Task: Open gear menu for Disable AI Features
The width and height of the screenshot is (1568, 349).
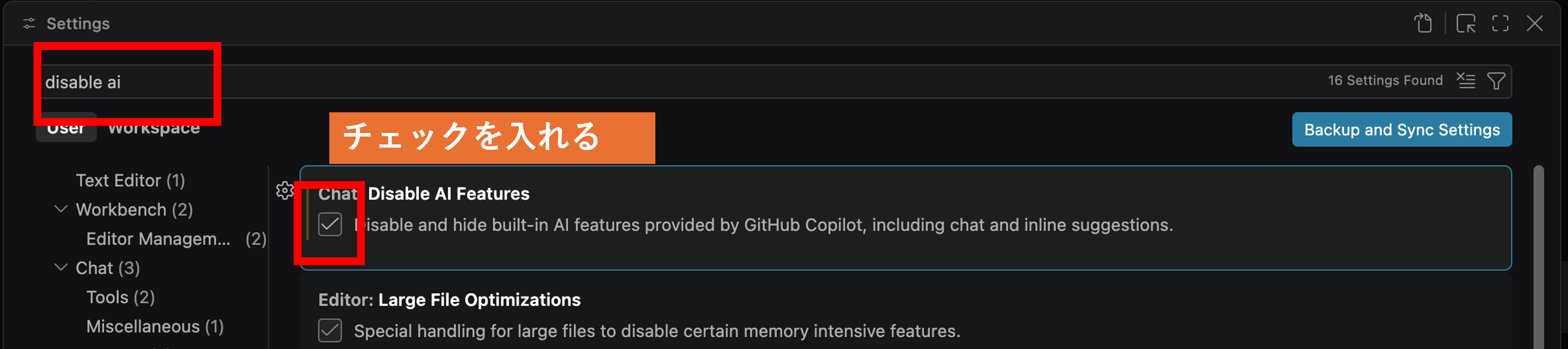Action: 284,191
